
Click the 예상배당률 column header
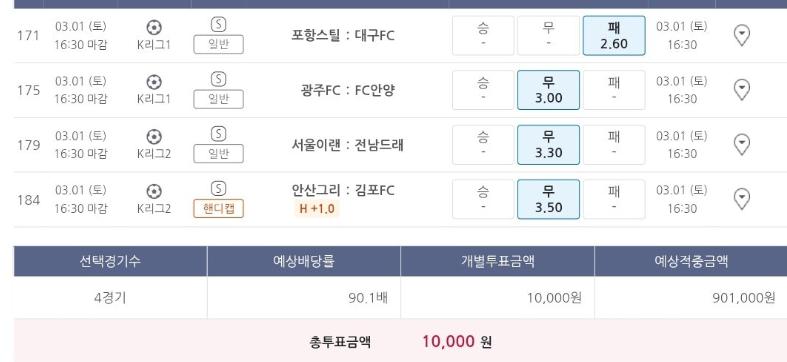(304, 261)
